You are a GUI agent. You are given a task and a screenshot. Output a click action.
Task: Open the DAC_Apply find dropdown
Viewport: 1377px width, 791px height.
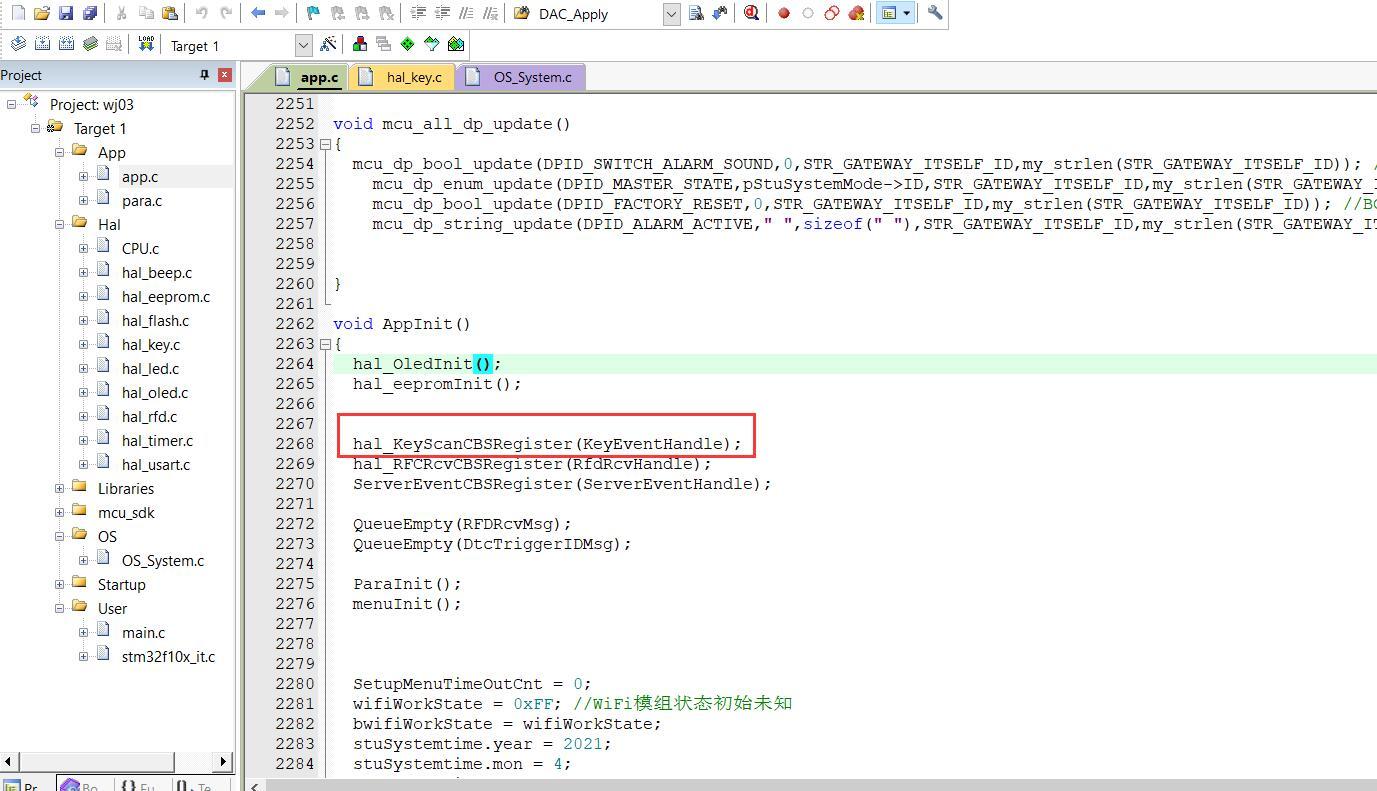[x=671, y=14]
